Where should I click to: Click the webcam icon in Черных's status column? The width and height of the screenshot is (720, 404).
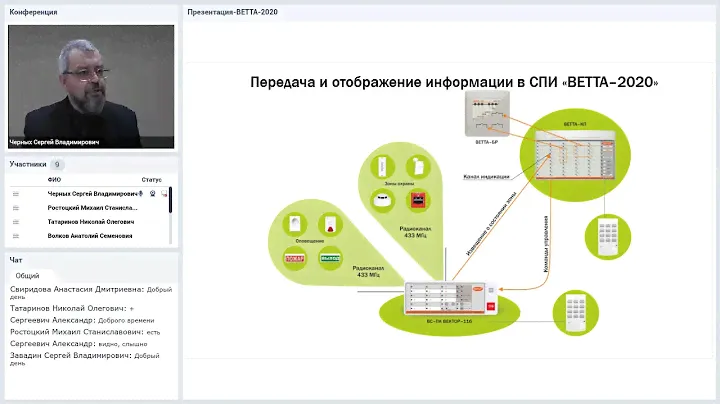153,193
